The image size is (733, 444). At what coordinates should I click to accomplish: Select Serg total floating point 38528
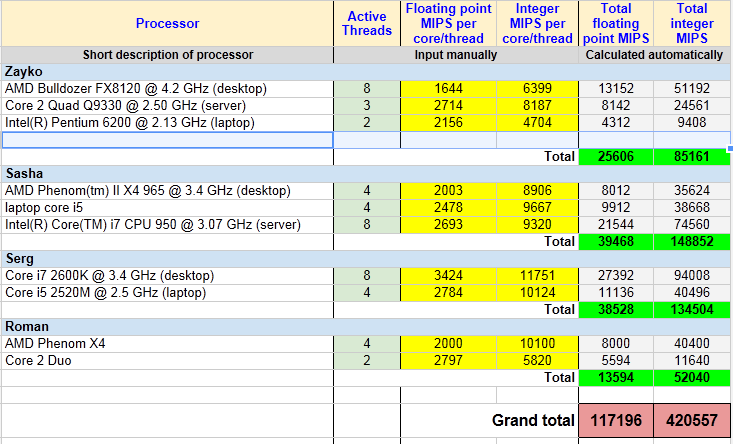(x=616, y=310)
